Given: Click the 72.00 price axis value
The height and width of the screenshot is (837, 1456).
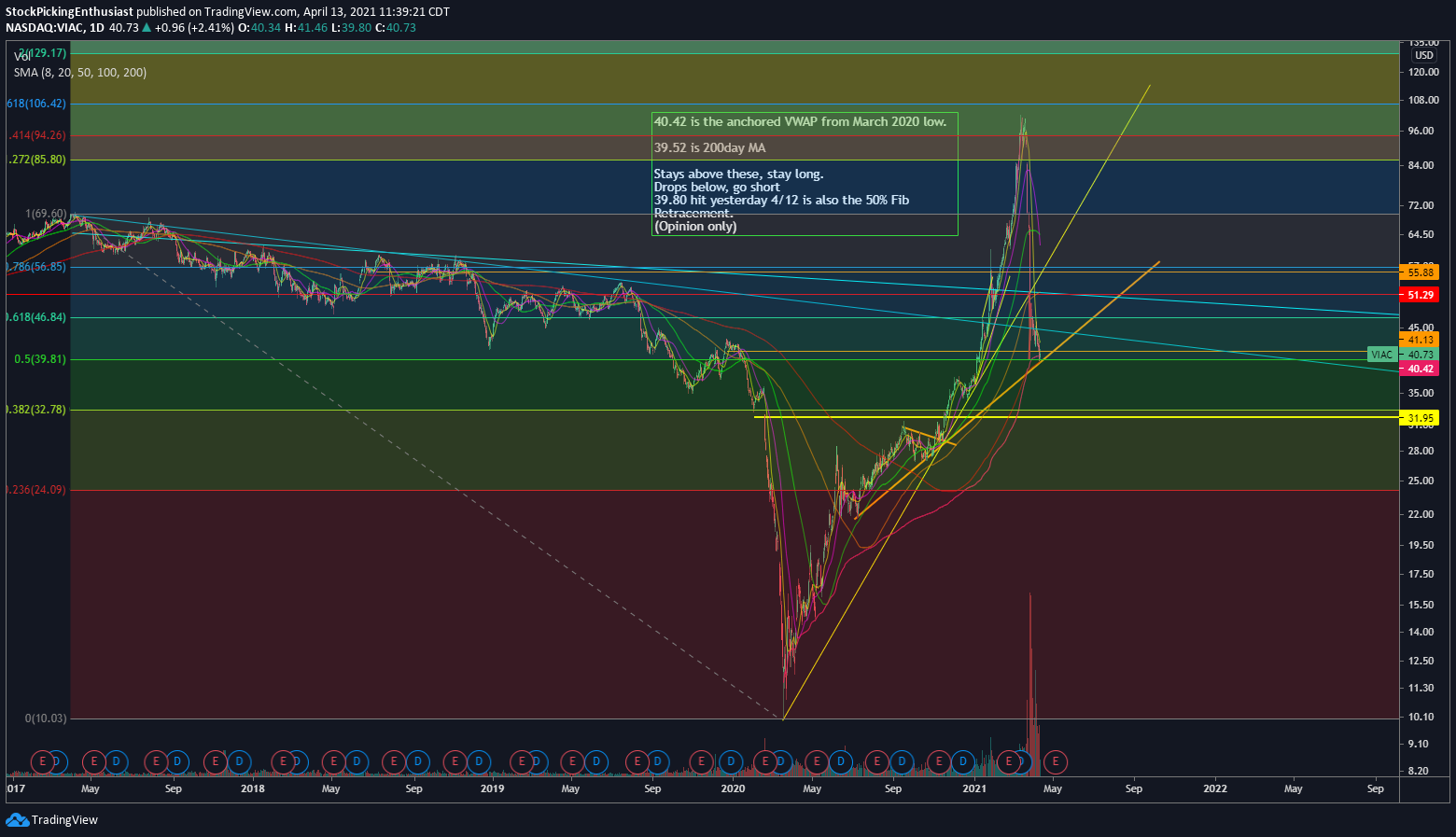Looking at the screenshot, I should coord(1422,205).
